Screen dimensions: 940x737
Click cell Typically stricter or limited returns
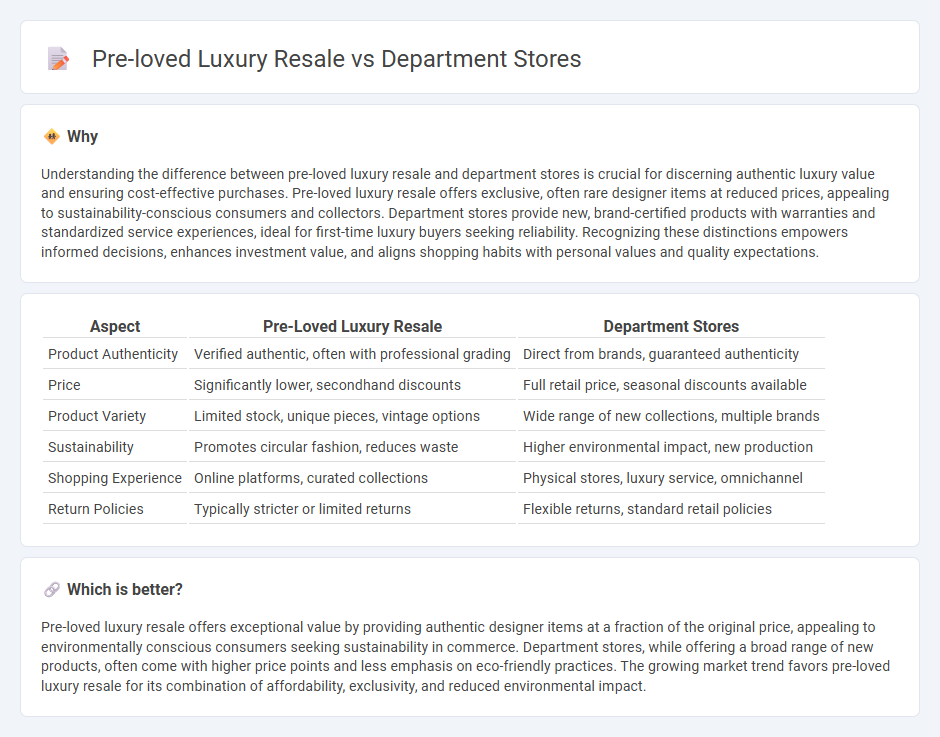[x=352, y=509]
